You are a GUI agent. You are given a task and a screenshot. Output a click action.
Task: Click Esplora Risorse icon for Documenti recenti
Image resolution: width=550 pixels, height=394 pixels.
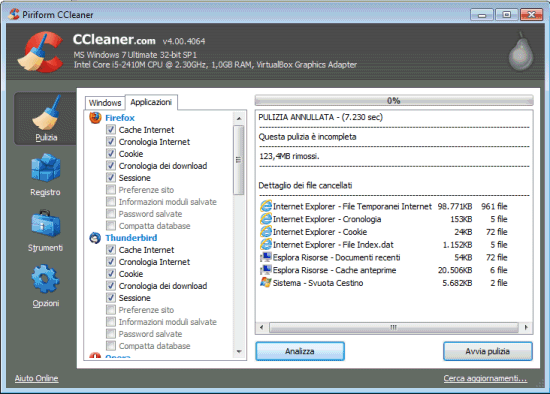266,257
